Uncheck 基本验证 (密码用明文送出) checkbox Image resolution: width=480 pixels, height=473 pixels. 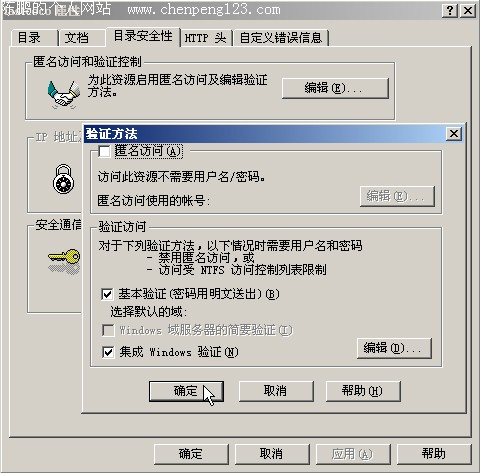click(x=107, y=294)
